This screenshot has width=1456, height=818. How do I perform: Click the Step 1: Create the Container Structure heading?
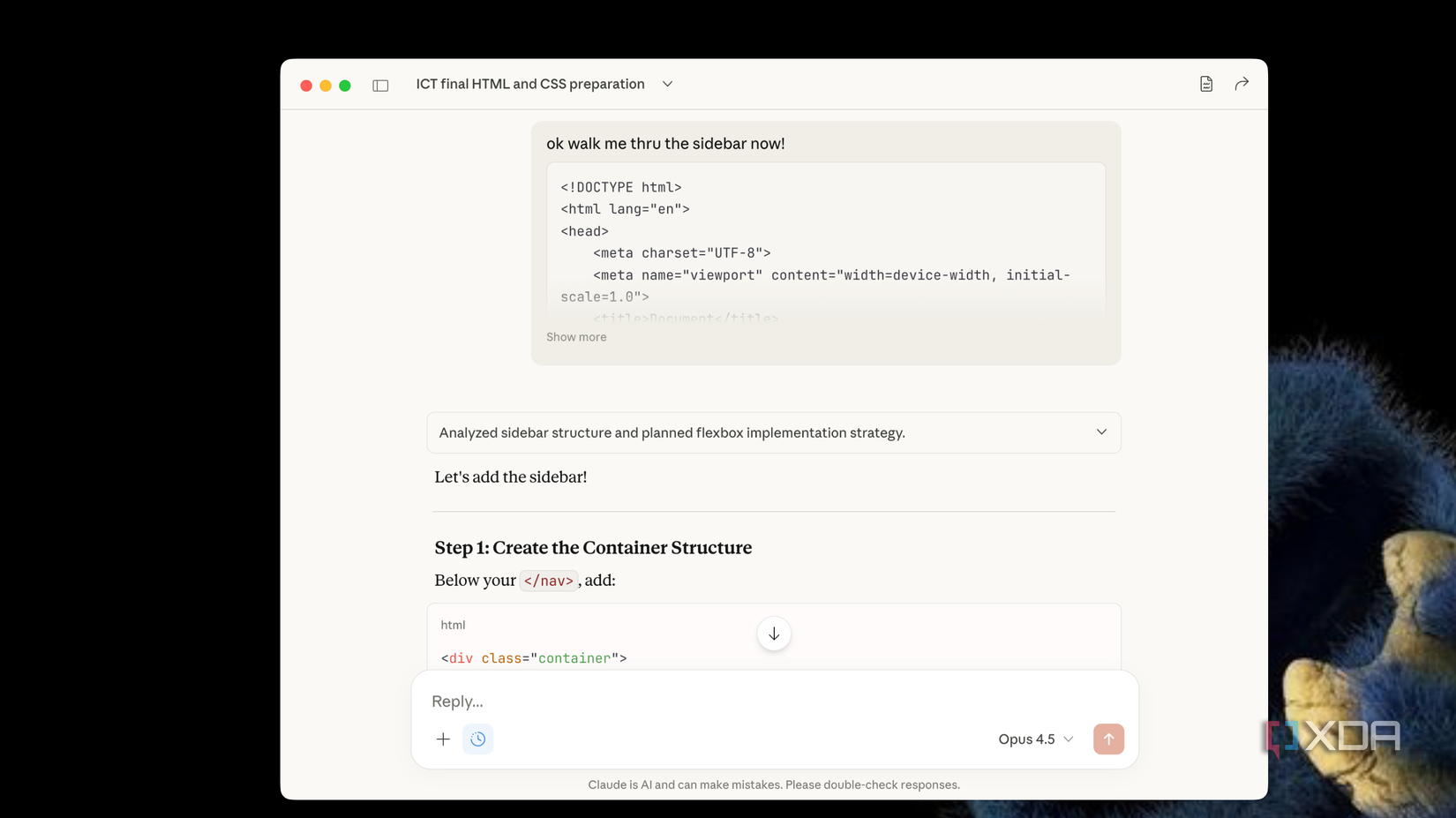click(x=593, y=547)
